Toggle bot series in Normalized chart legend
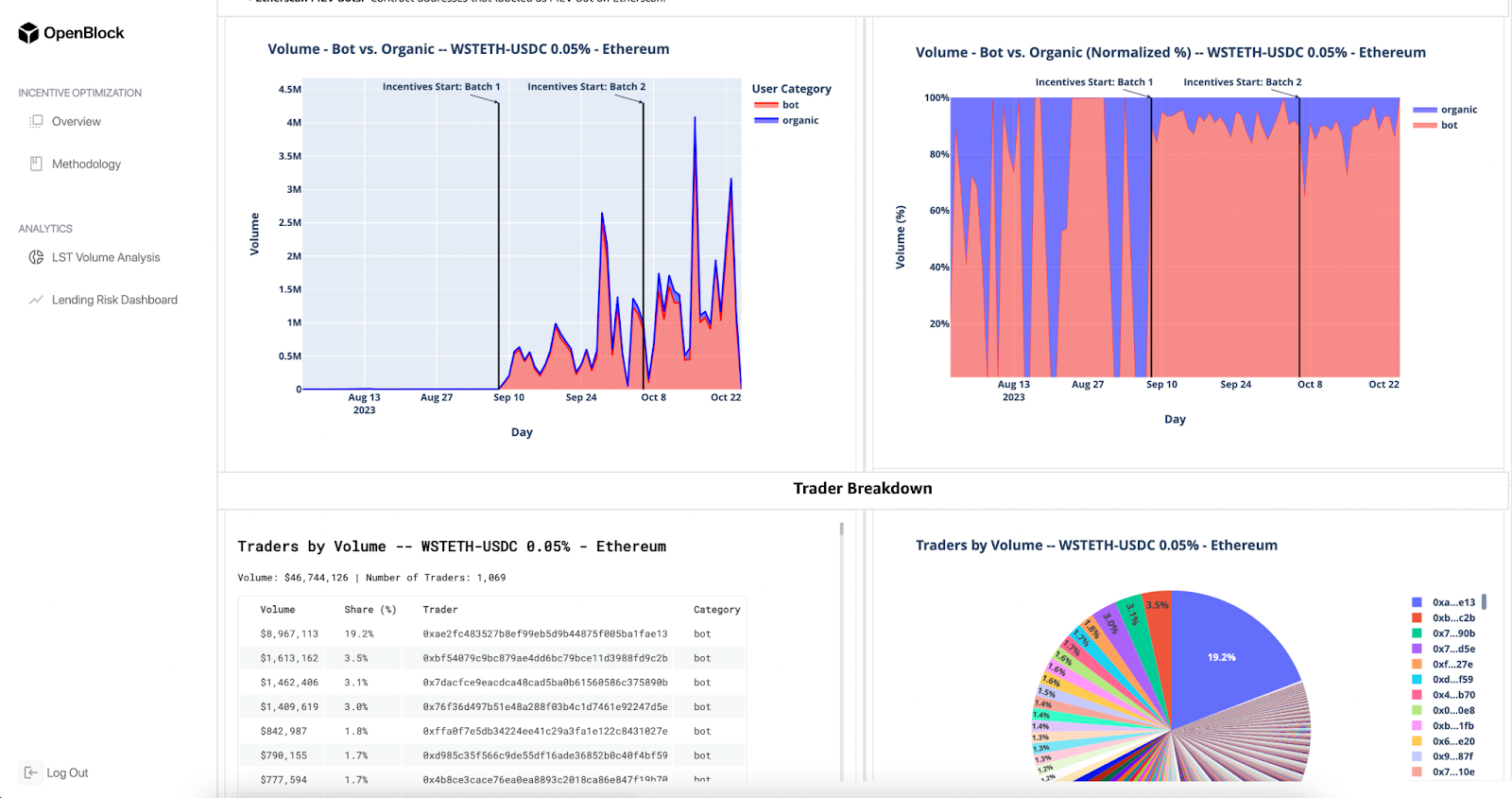The height and width of the screenshot is (798, 1512). click(x=1435, y=125)
